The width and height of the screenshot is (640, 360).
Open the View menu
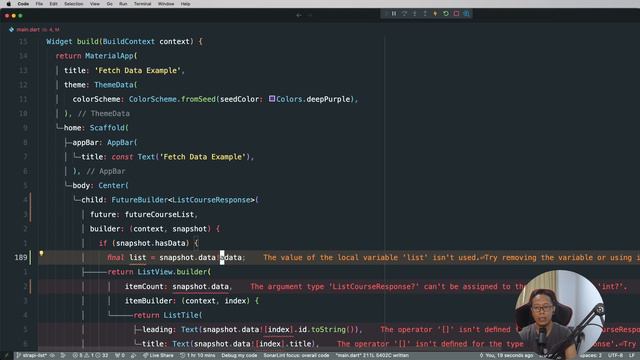[x=95, y=4]
